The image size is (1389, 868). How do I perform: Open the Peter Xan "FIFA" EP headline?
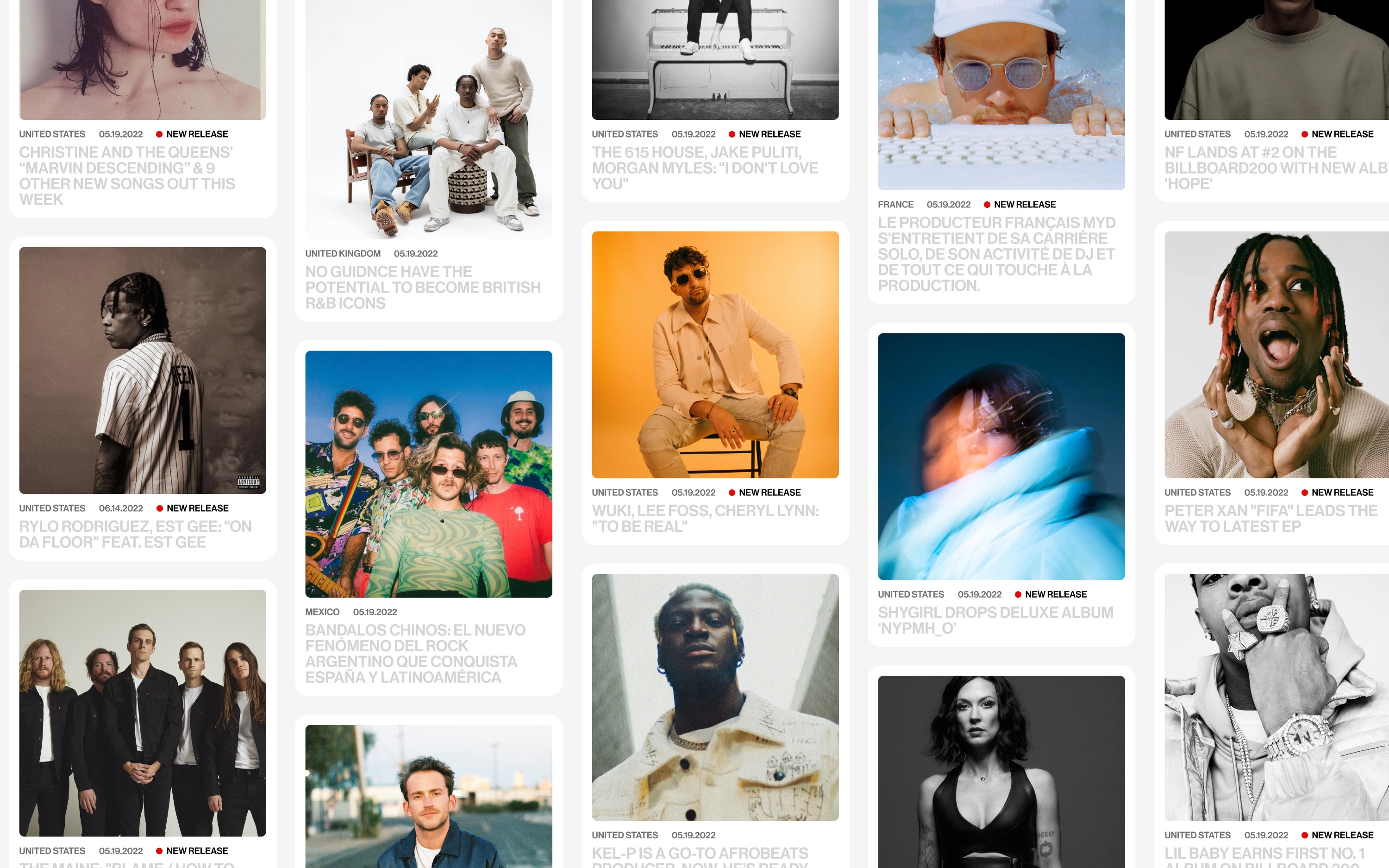click(1271, 518)
